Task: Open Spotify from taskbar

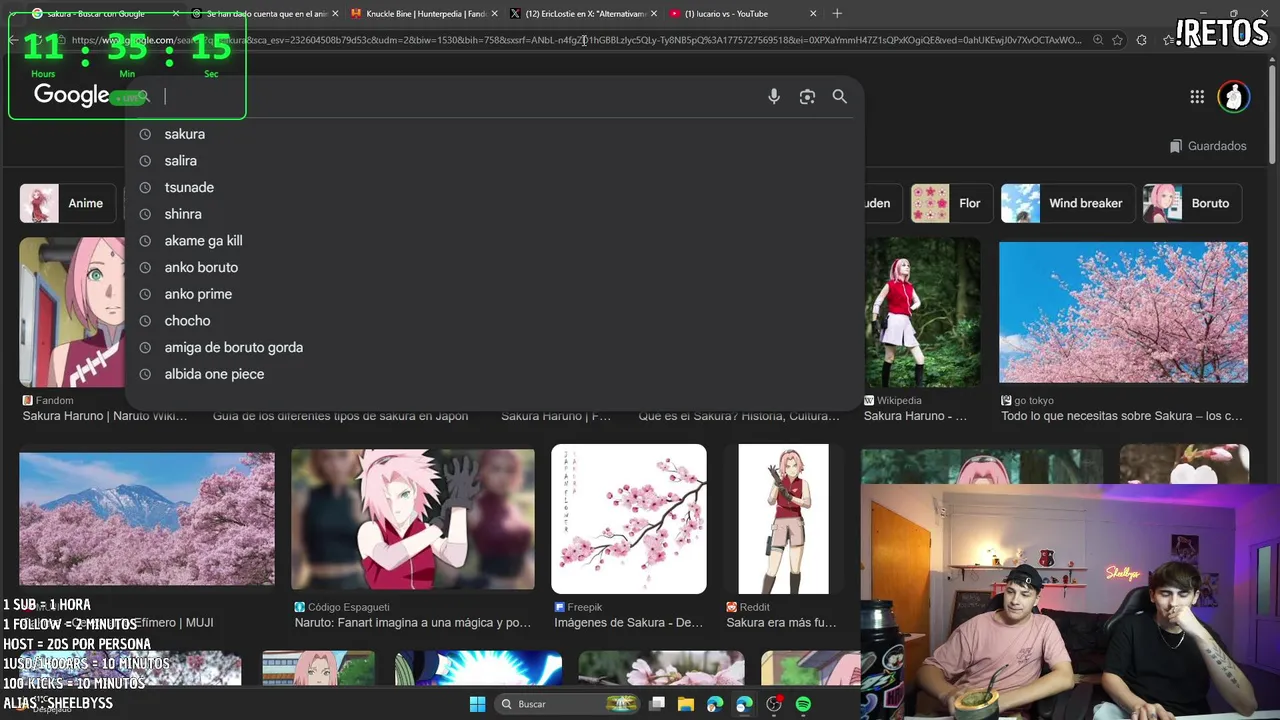Action: coord(803,704)
